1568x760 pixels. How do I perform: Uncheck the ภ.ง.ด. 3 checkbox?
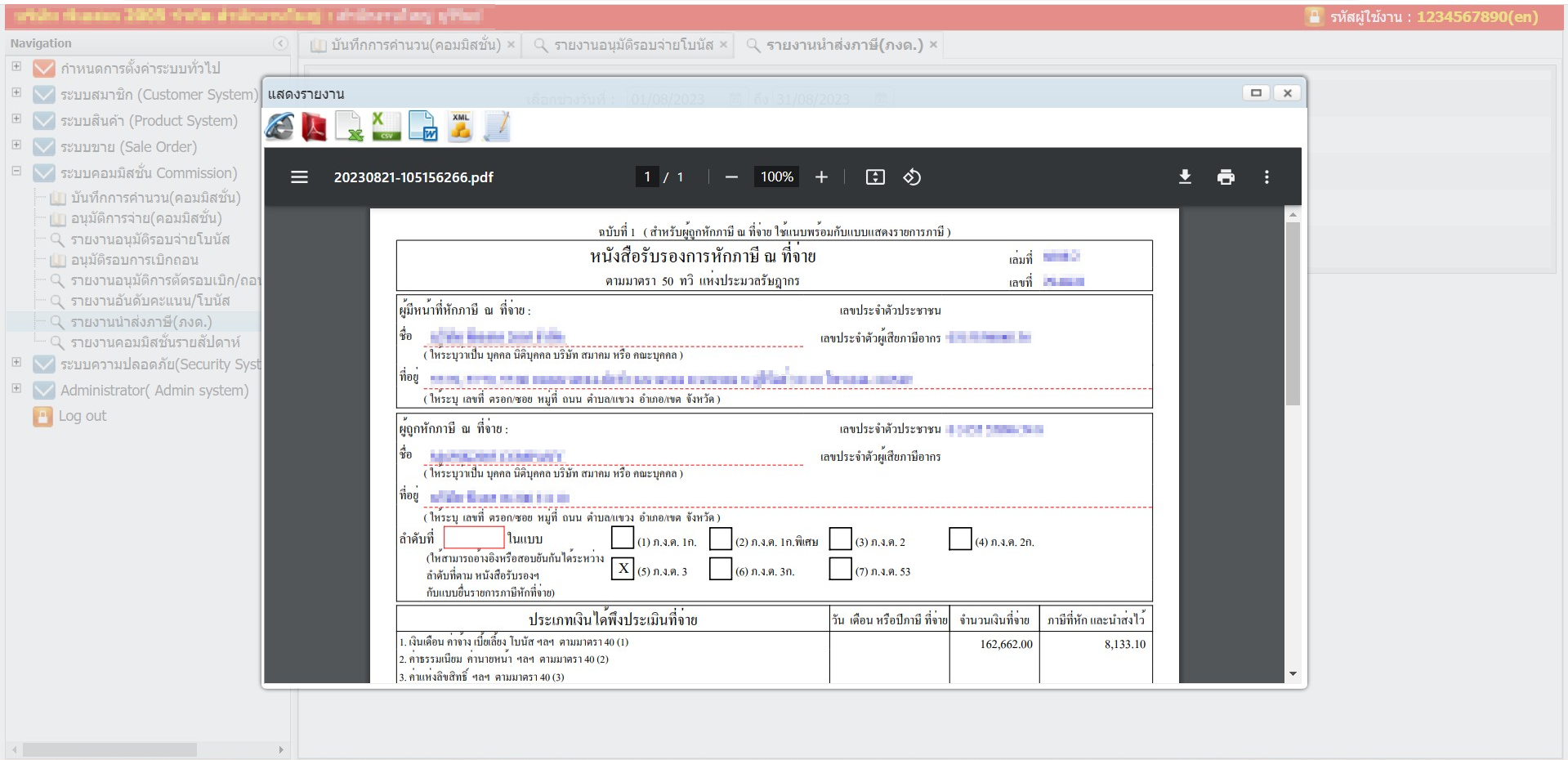pyautogui.click(x=623, y=569)
